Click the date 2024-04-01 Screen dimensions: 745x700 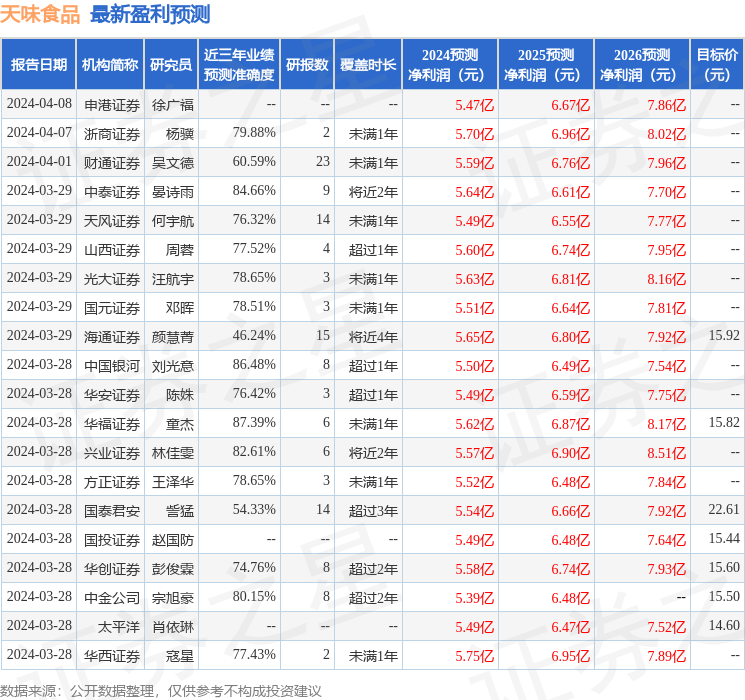coord(39,161)
